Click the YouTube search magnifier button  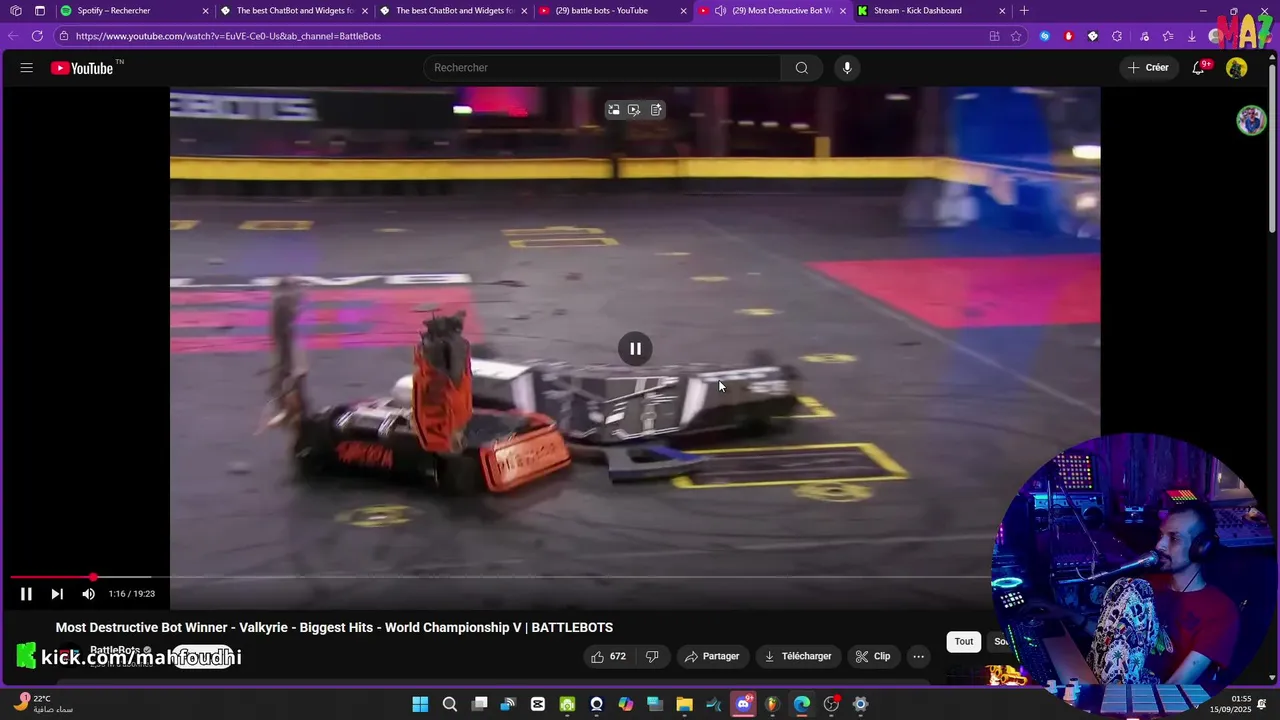pos(801,68)
